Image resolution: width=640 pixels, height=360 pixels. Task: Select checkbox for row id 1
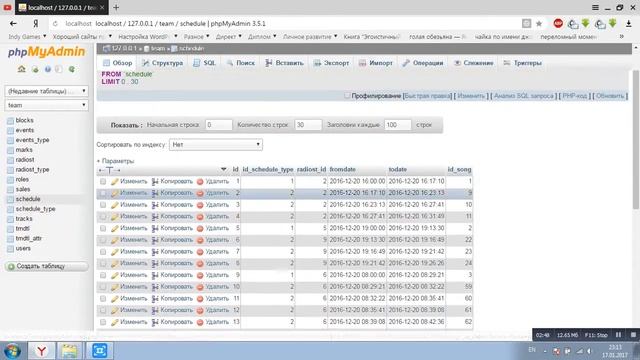(x=103, y=181)
